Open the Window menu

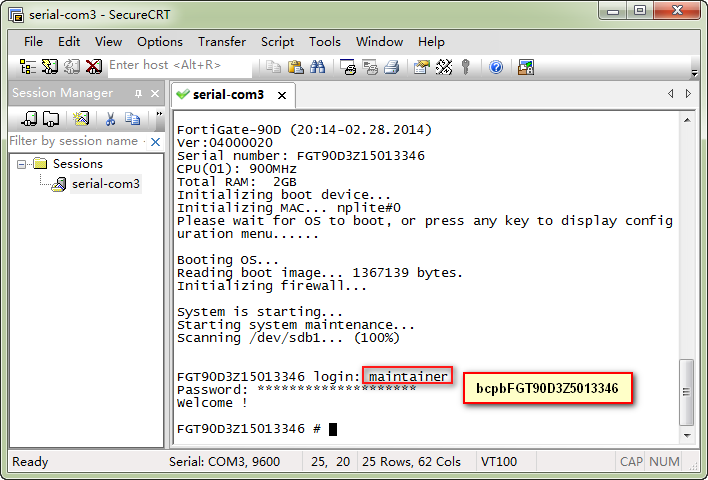[379, 42]
